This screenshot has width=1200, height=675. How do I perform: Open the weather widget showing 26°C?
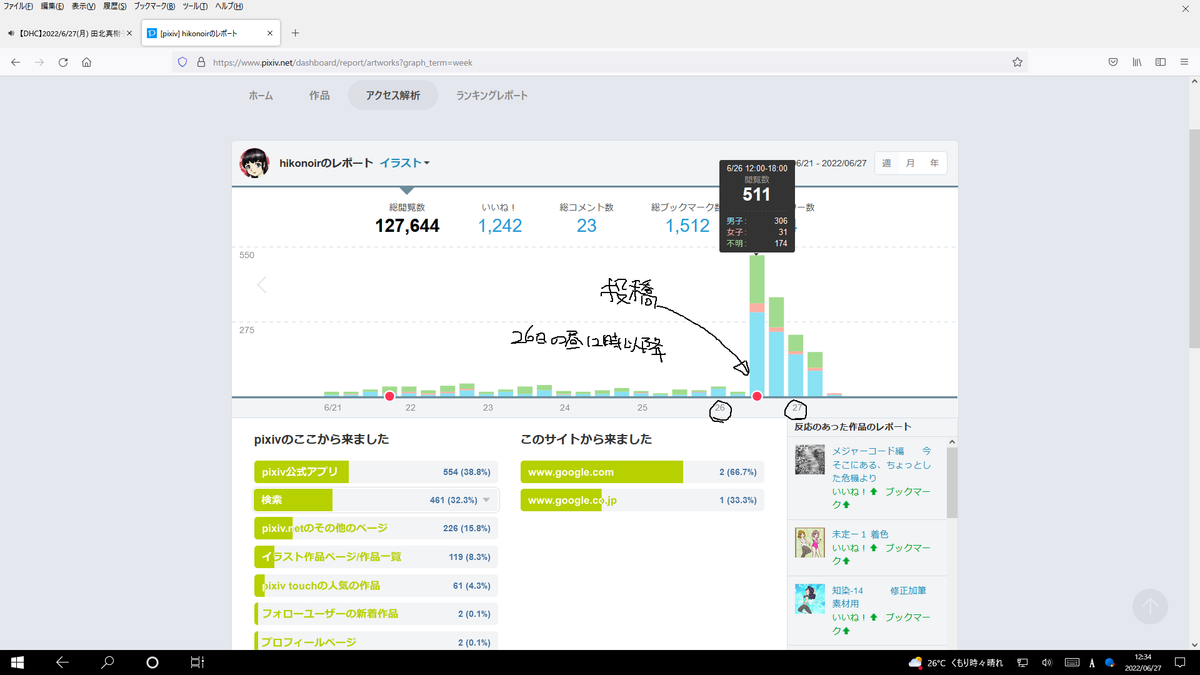pyautogui.click(x=955, y=662)
